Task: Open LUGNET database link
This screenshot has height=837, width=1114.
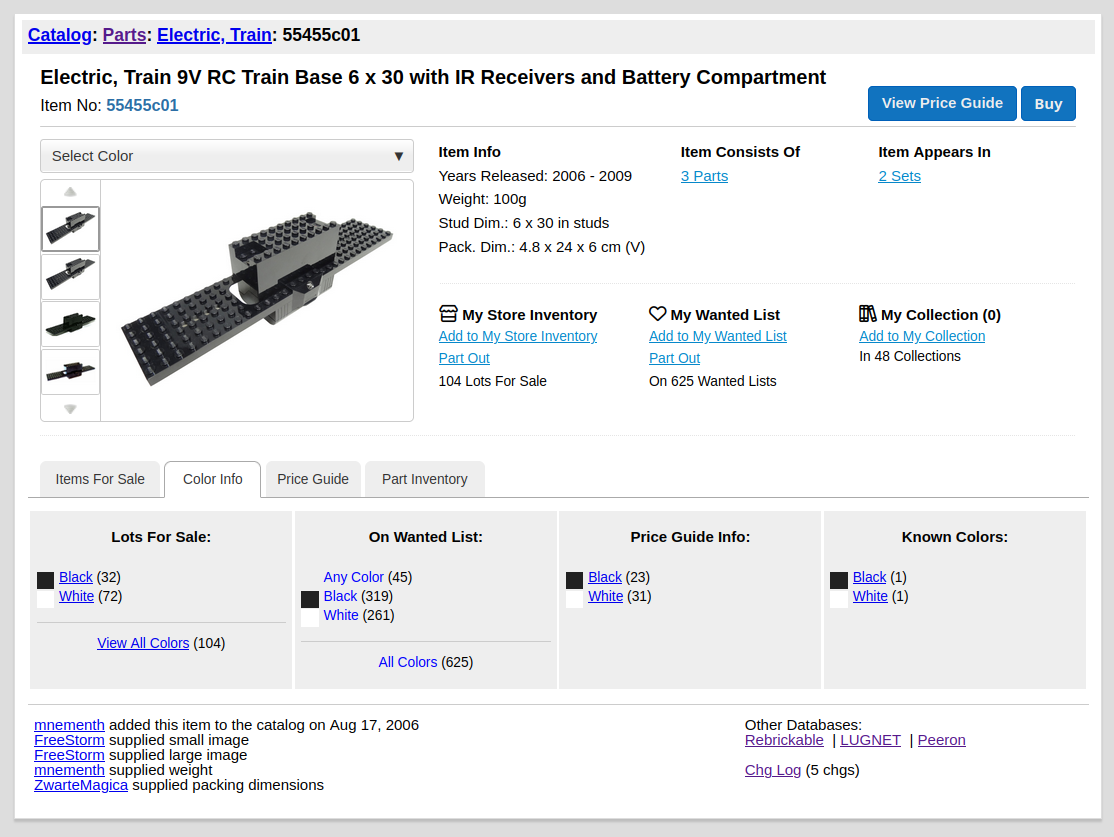Action: pyautogui.click(x=870, y=740)
